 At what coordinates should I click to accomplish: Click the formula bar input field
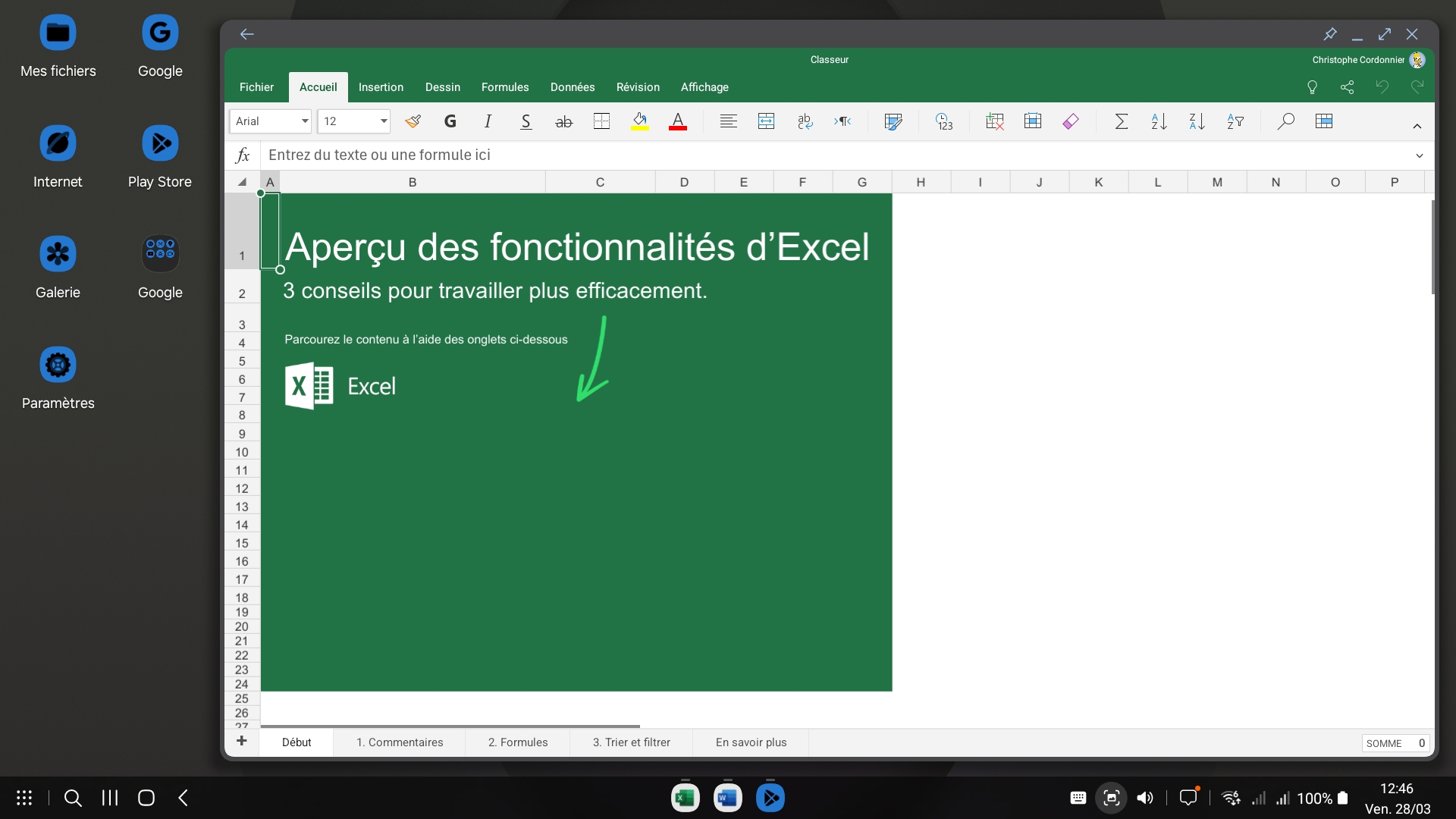tap(834, 155)
